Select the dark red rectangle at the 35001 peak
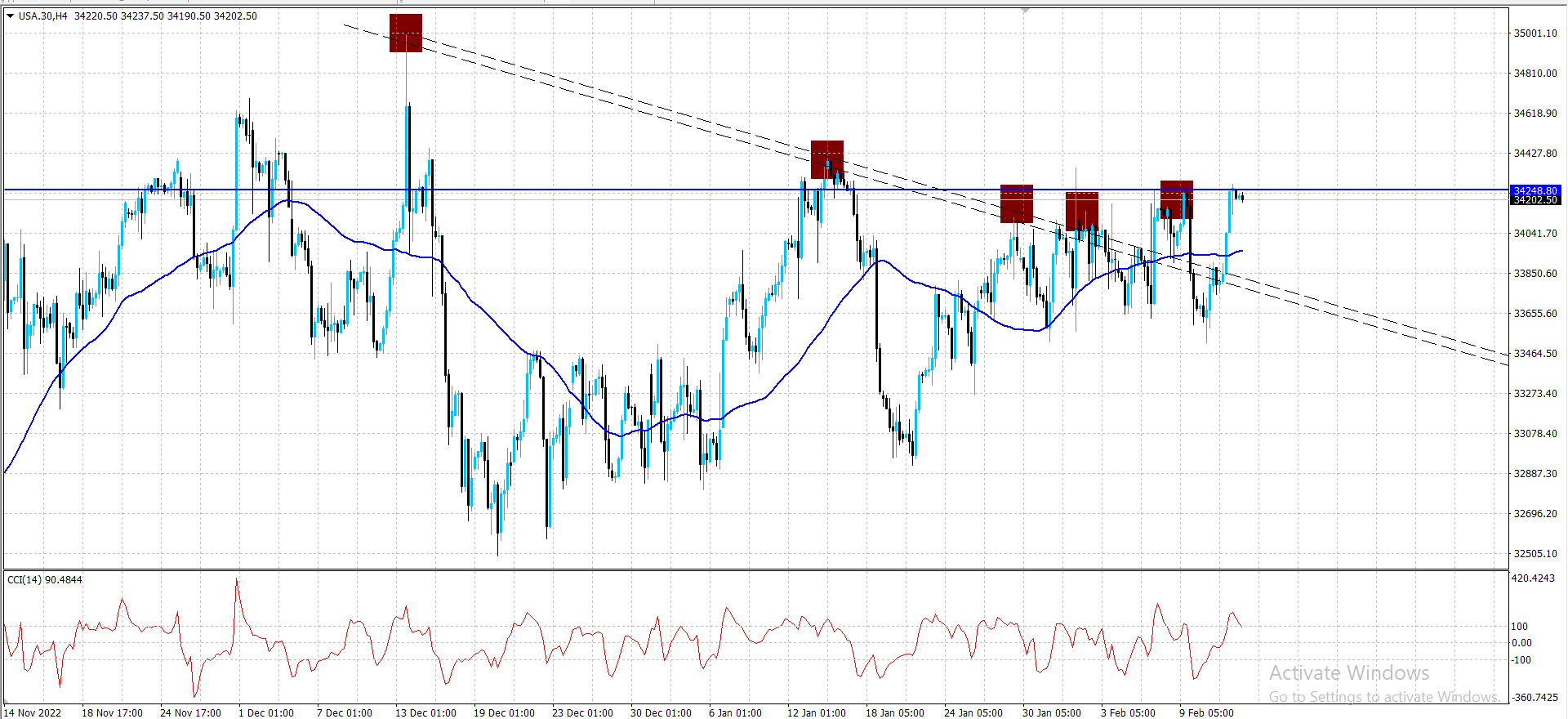 coord(406,33)
